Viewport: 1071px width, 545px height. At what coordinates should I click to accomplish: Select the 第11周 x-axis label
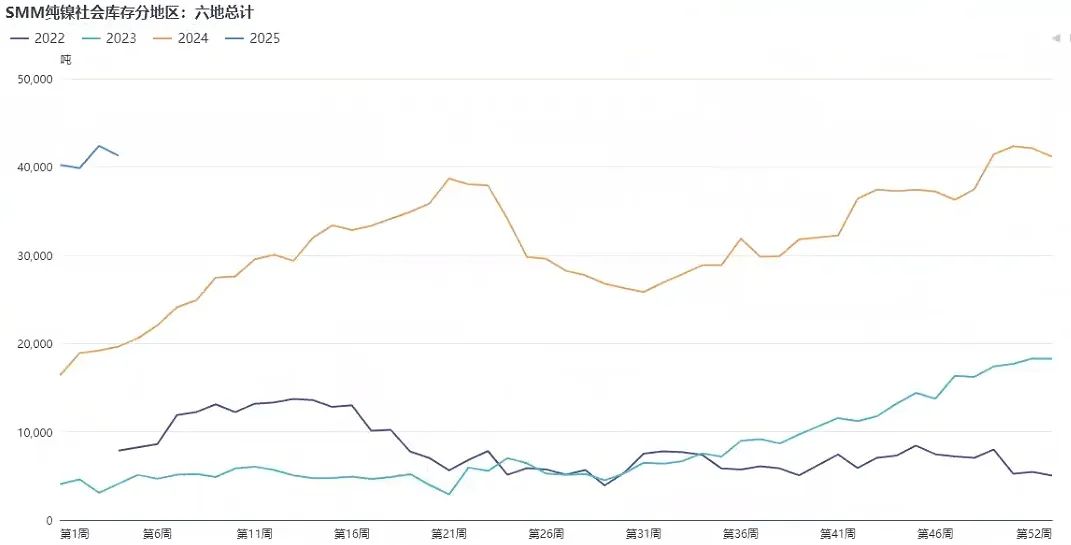pyautogui.click(x=254, y=534)
